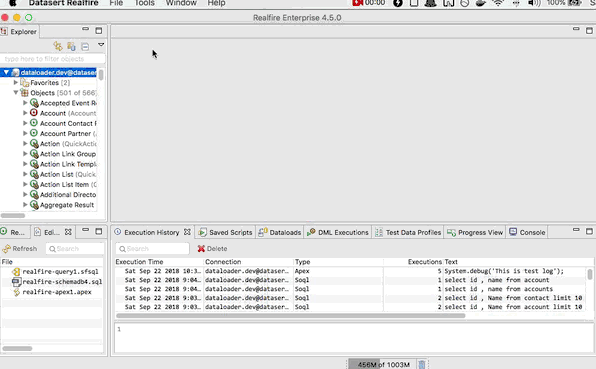Click the realfire-apex1.apex file icon

pyautogui.click(x=16, y=292)
